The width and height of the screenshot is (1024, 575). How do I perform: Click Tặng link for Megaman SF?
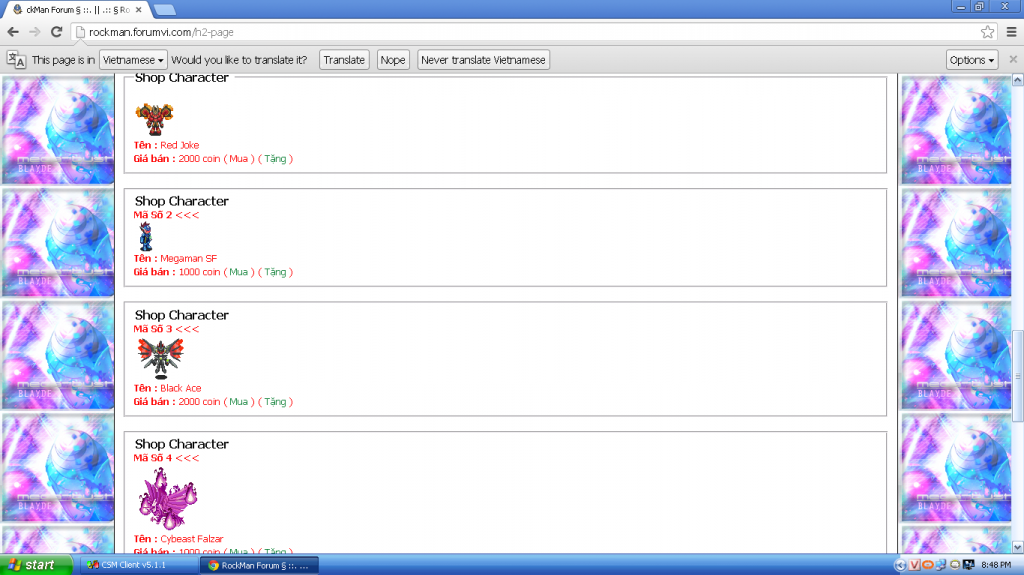click(x=275, y=272)
